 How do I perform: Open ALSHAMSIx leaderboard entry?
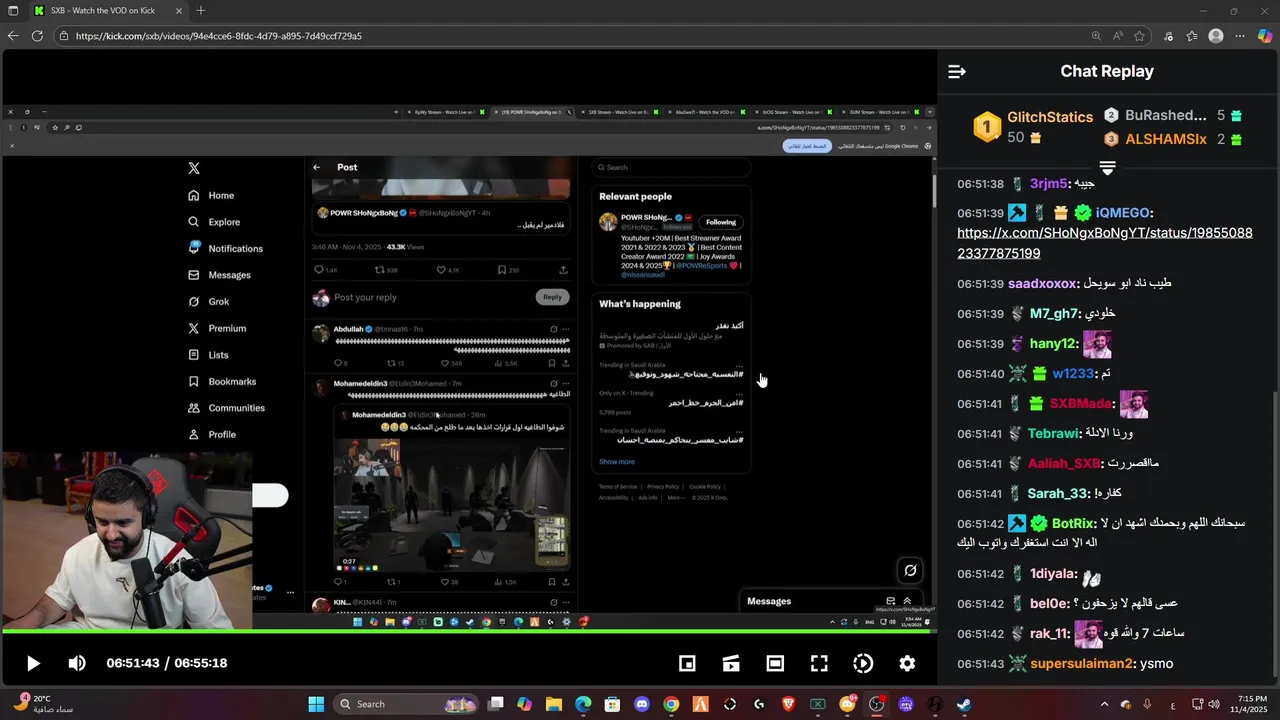tap(1174, 139)
